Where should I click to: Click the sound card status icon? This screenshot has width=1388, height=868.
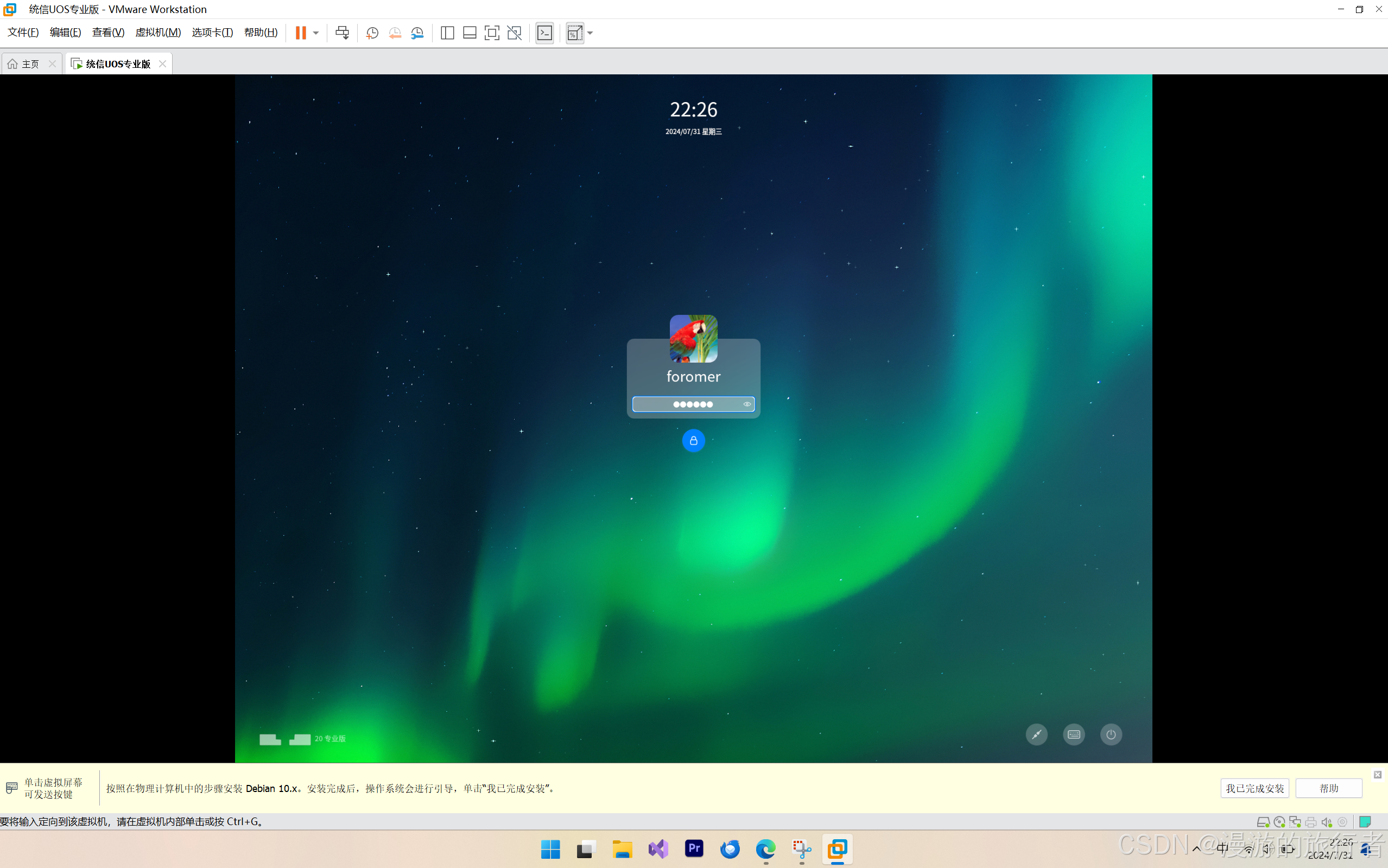click(x=1327, y=822)
